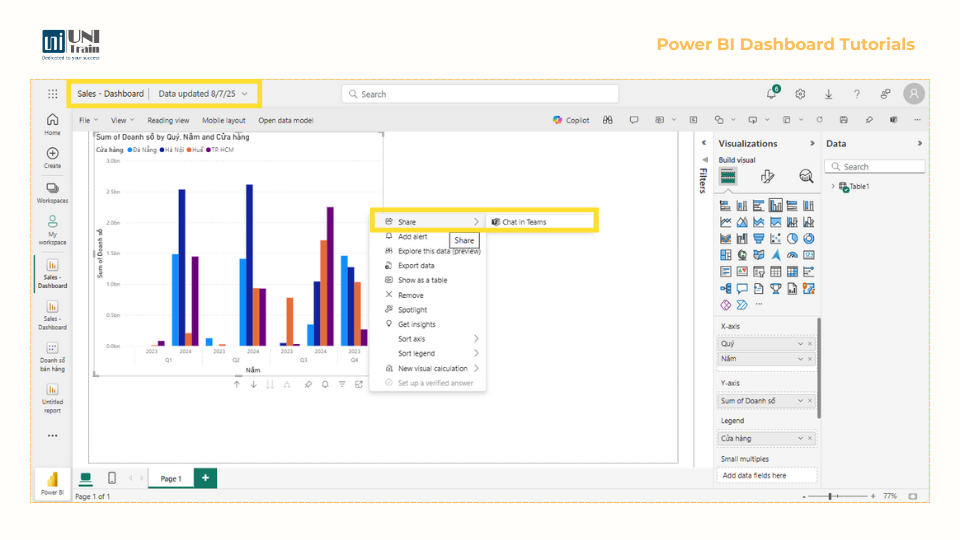
Task: Click Reading view button
Action: coord(168,120)
